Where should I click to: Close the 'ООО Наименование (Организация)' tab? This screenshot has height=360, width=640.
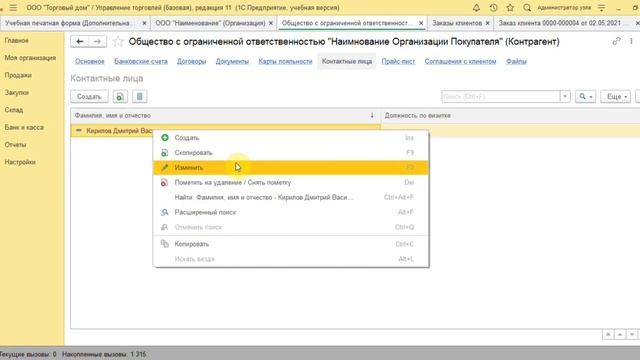click(x=271, y=23)
